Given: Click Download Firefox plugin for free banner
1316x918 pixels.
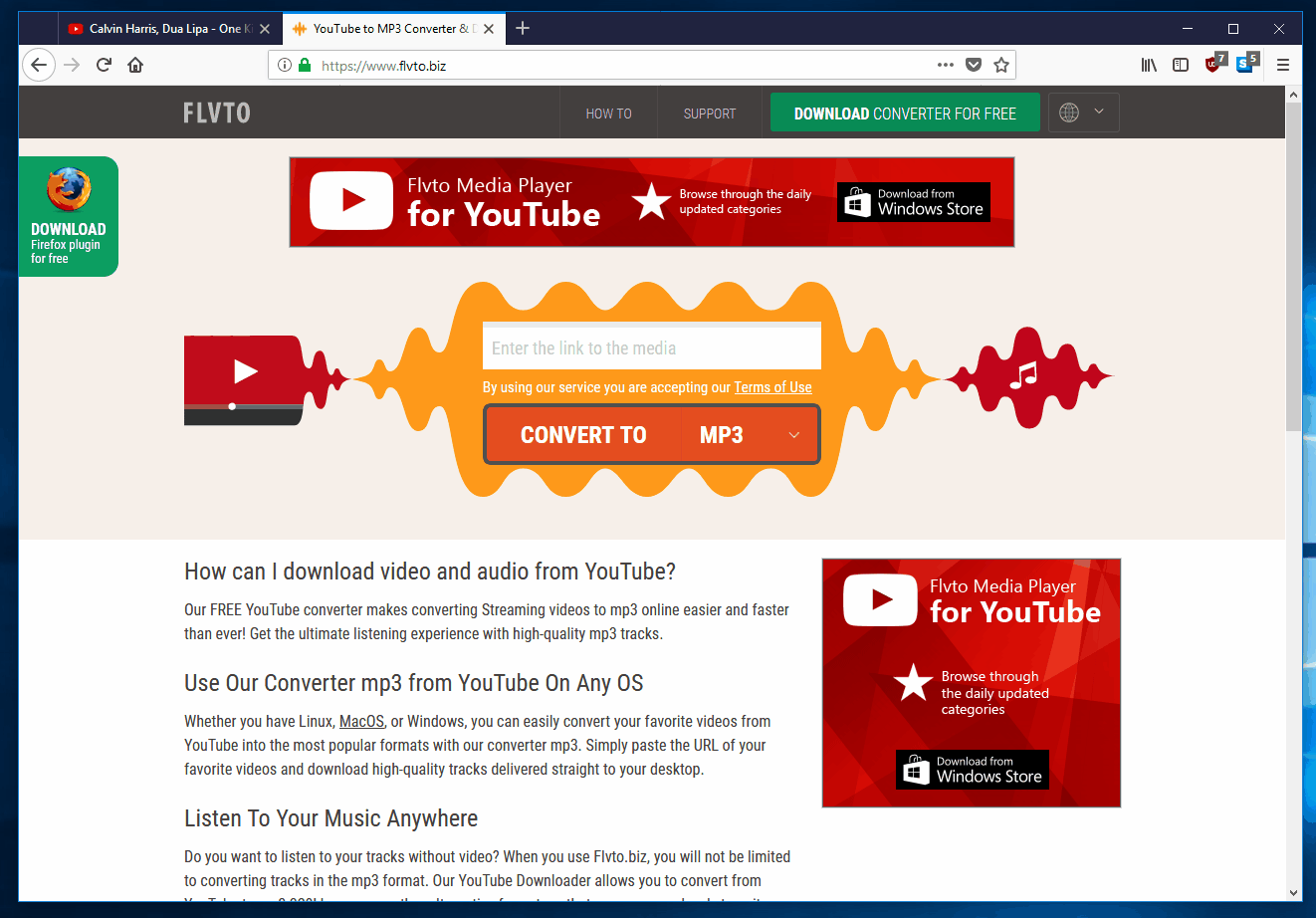Looking at the screenshot, I should tap(68, 216).
